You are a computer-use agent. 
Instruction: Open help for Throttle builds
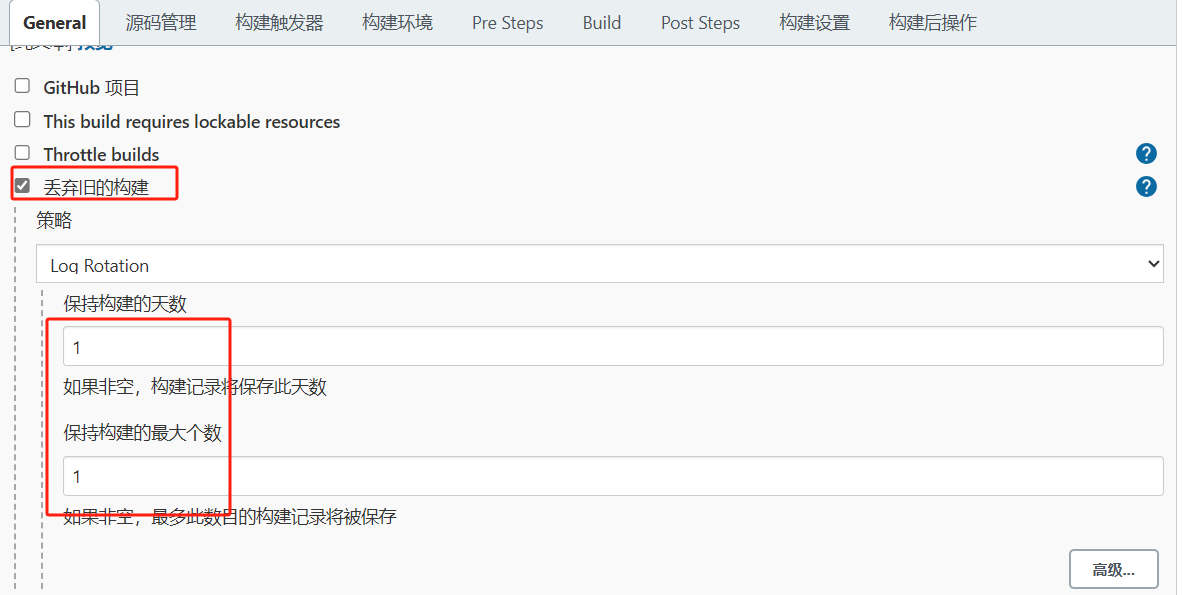[x=1146, y=154]
